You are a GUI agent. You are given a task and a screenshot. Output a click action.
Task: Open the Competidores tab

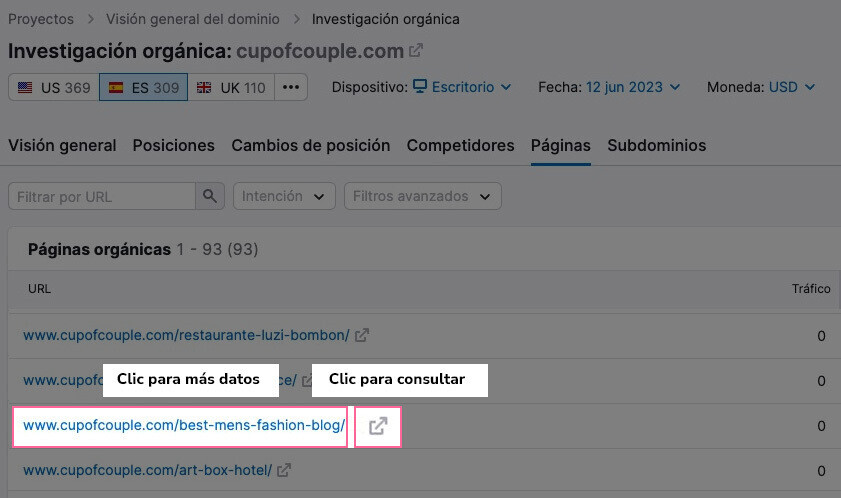pyautogui.click(x=460, y=145)
